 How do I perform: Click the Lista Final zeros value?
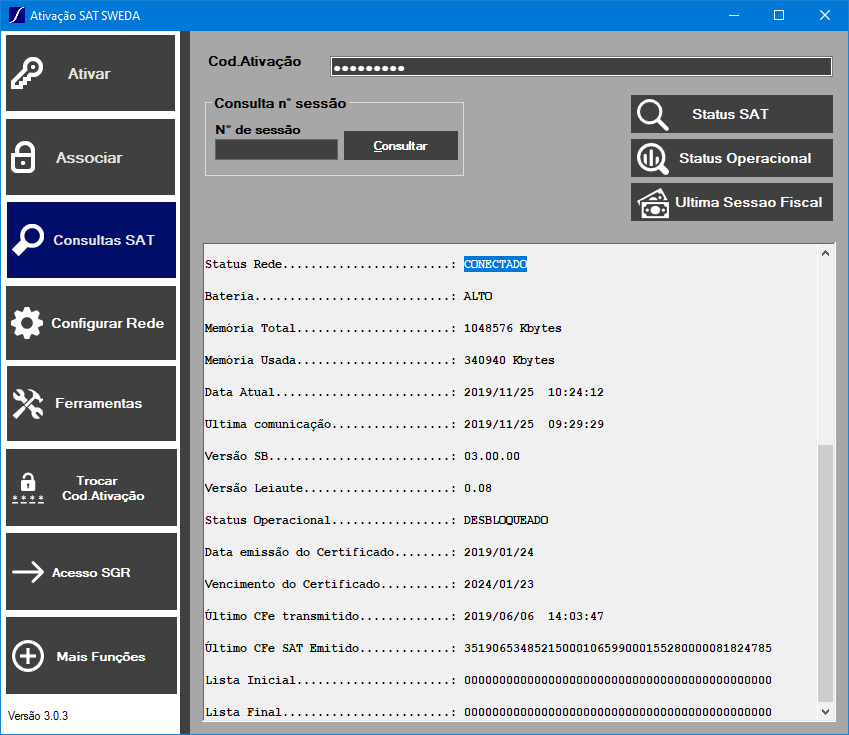pos(618,712)
